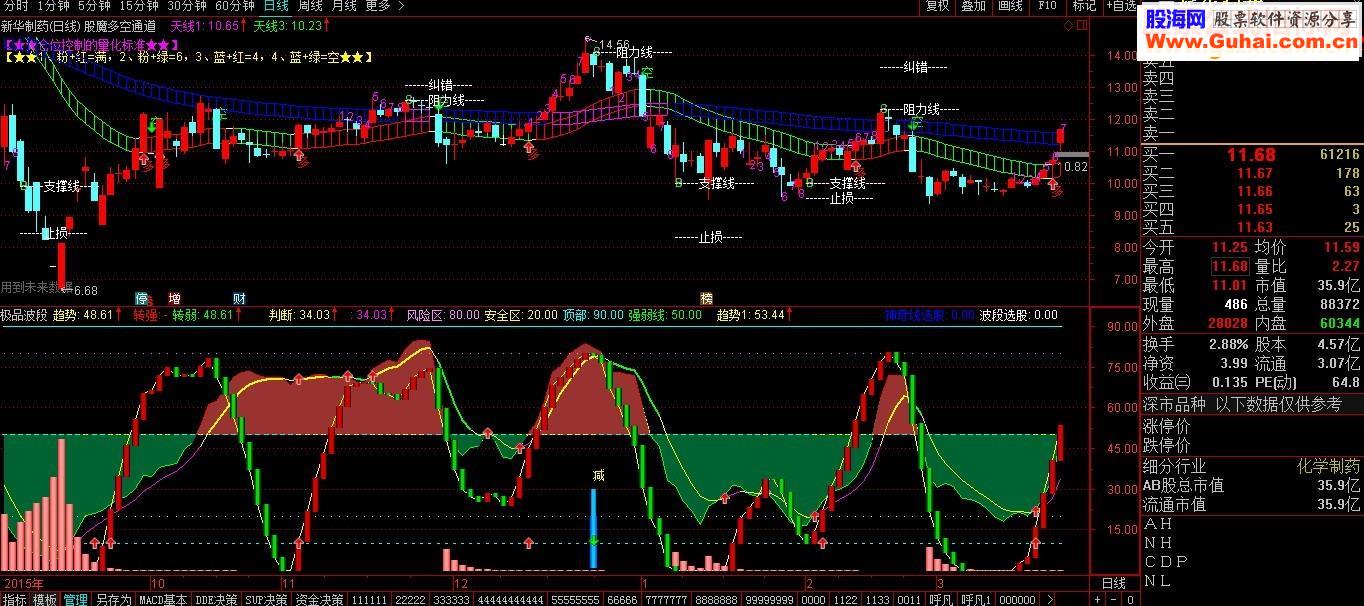Select the 8888888 template tab
This screenshot has width=1364, height=606.
[x=718, y=599]
